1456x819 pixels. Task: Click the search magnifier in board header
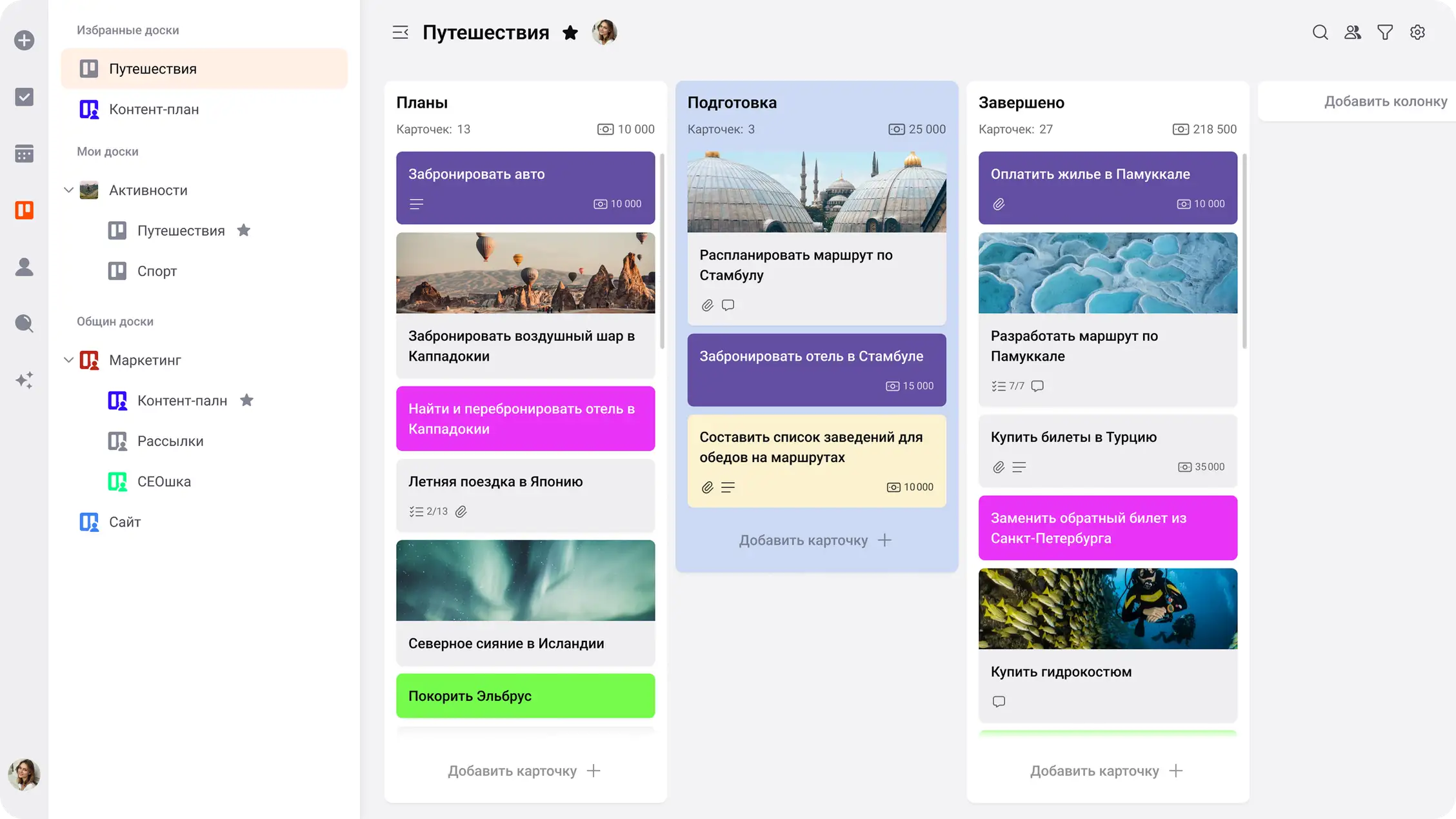coord(1320,32)
